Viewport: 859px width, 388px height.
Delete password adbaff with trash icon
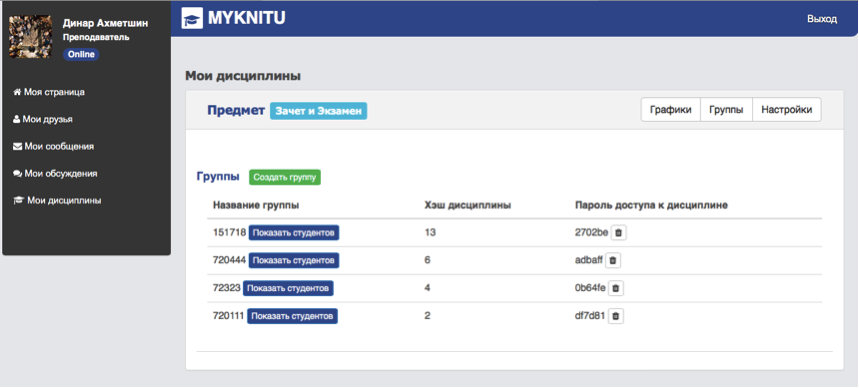[x=613, y=260]
